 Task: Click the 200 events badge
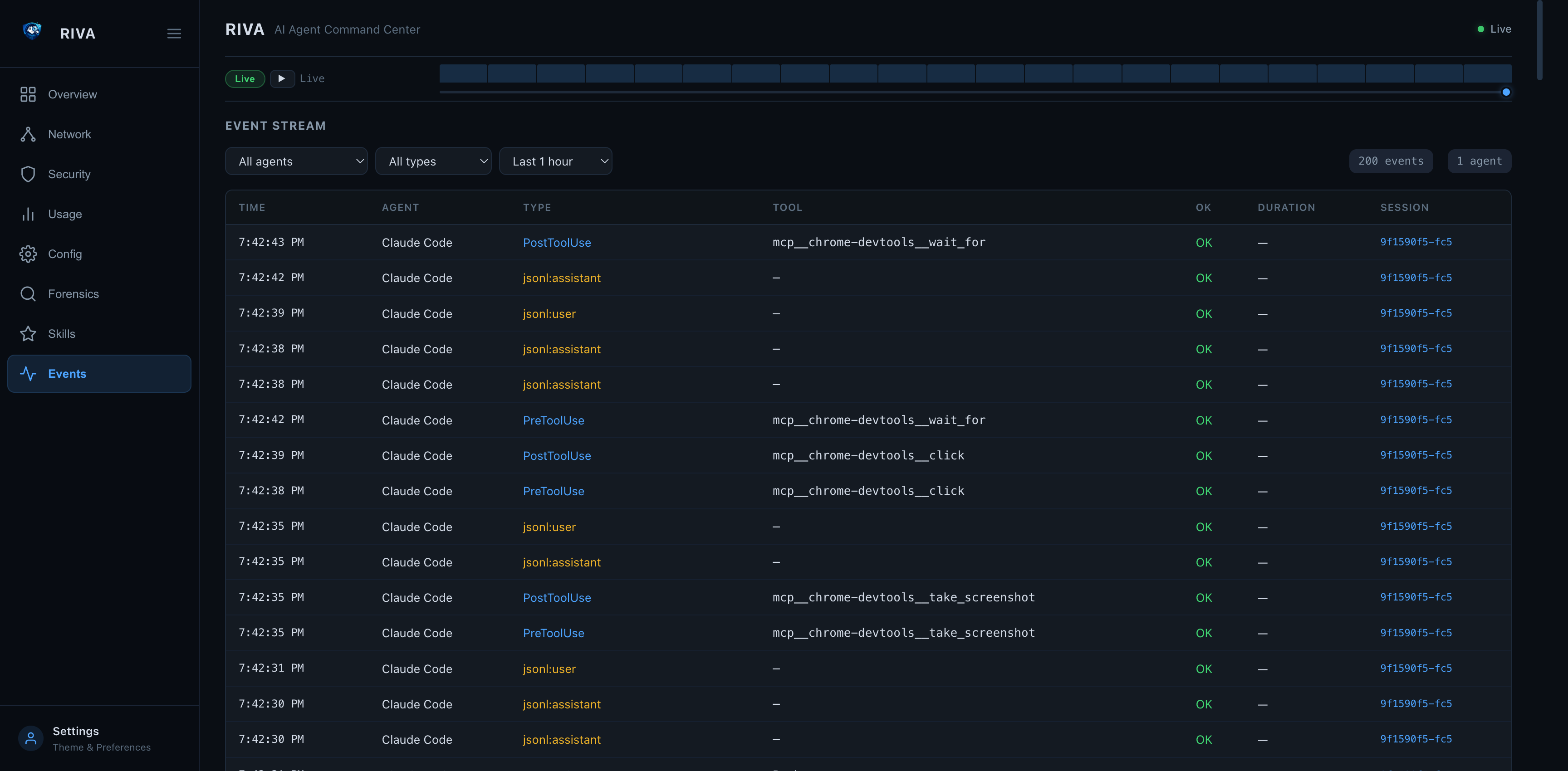(x=1390, y=161)
